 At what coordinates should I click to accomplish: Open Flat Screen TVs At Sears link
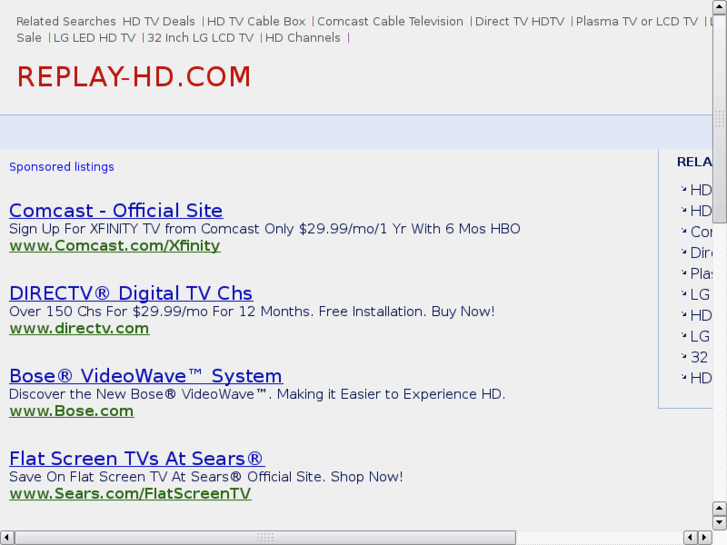(x=137, y=458)
